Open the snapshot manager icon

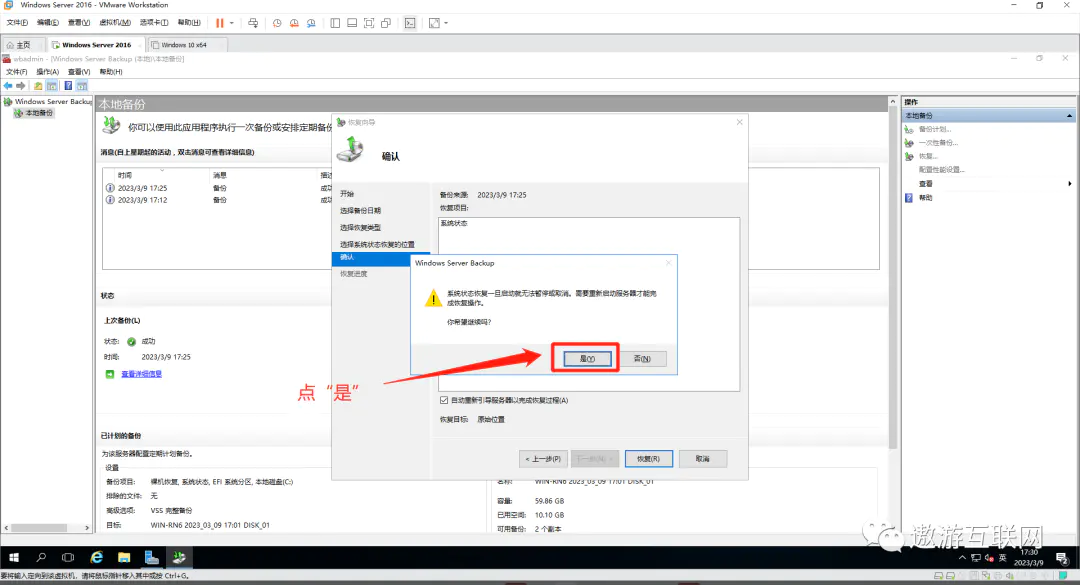pyautogui.click(x=311, y=23)
